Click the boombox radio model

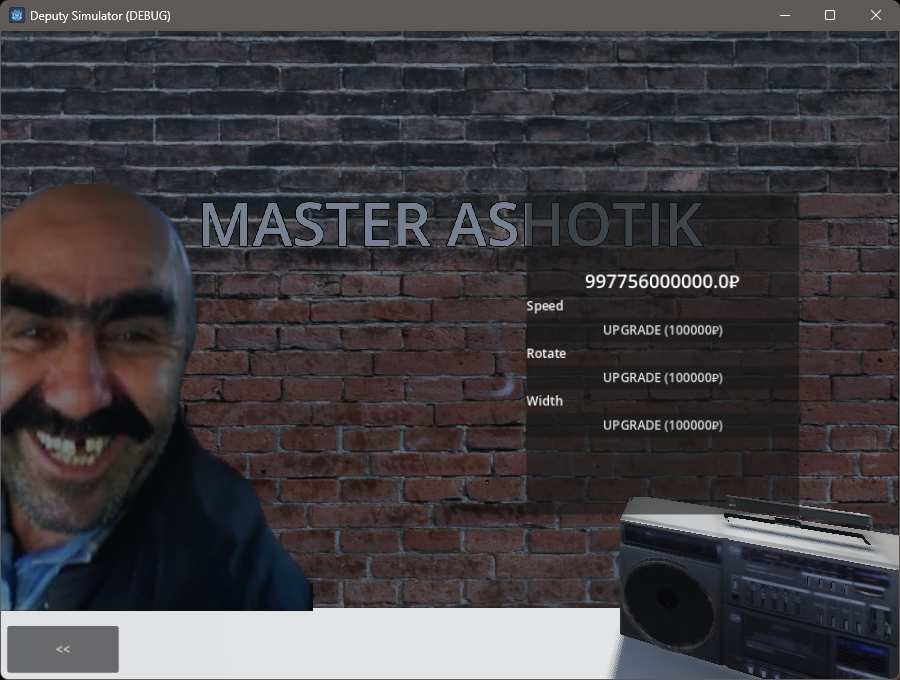[759, 588]
